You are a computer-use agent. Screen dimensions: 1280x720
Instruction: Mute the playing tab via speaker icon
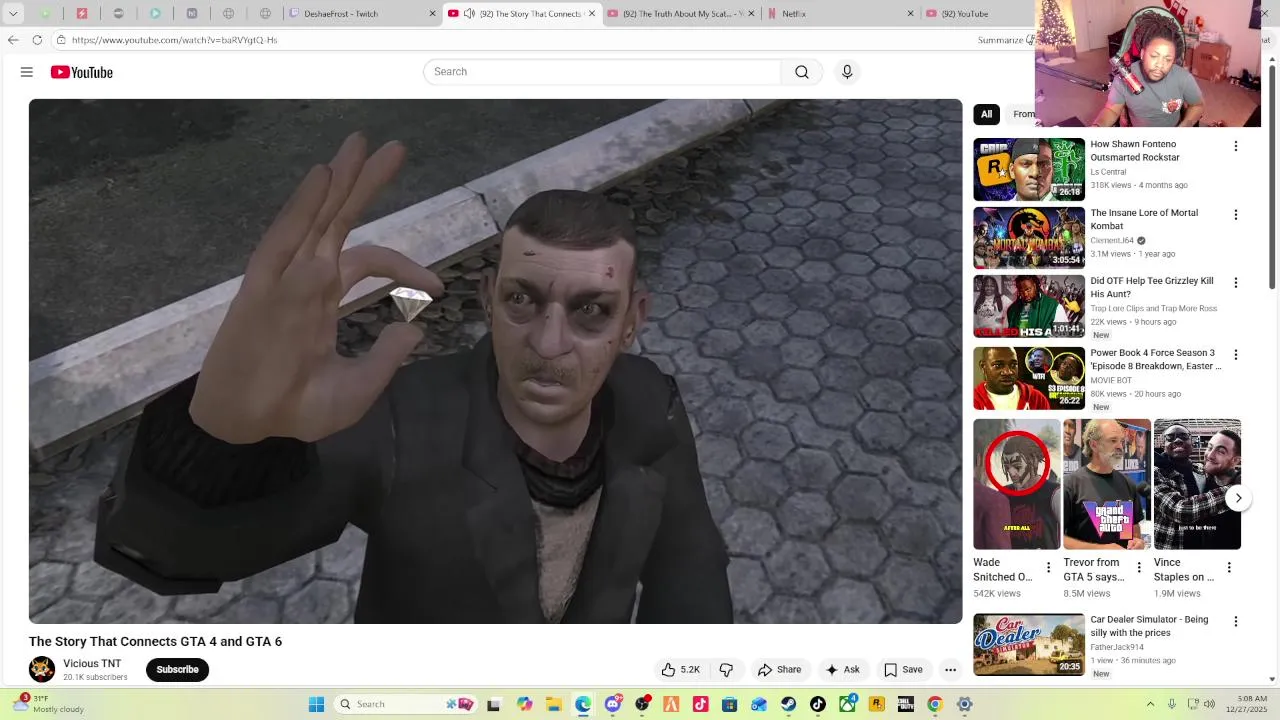[469, 14]
